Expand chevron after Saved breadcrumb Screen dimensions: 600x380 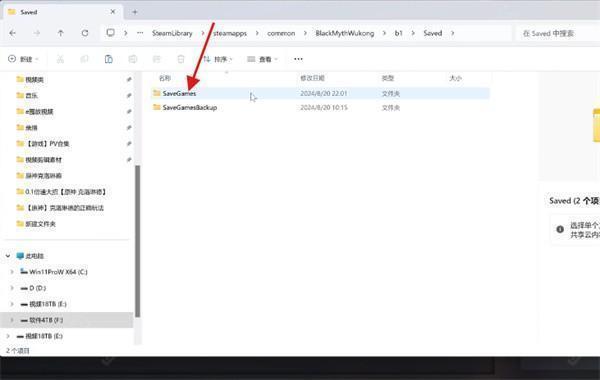[452, 33]
